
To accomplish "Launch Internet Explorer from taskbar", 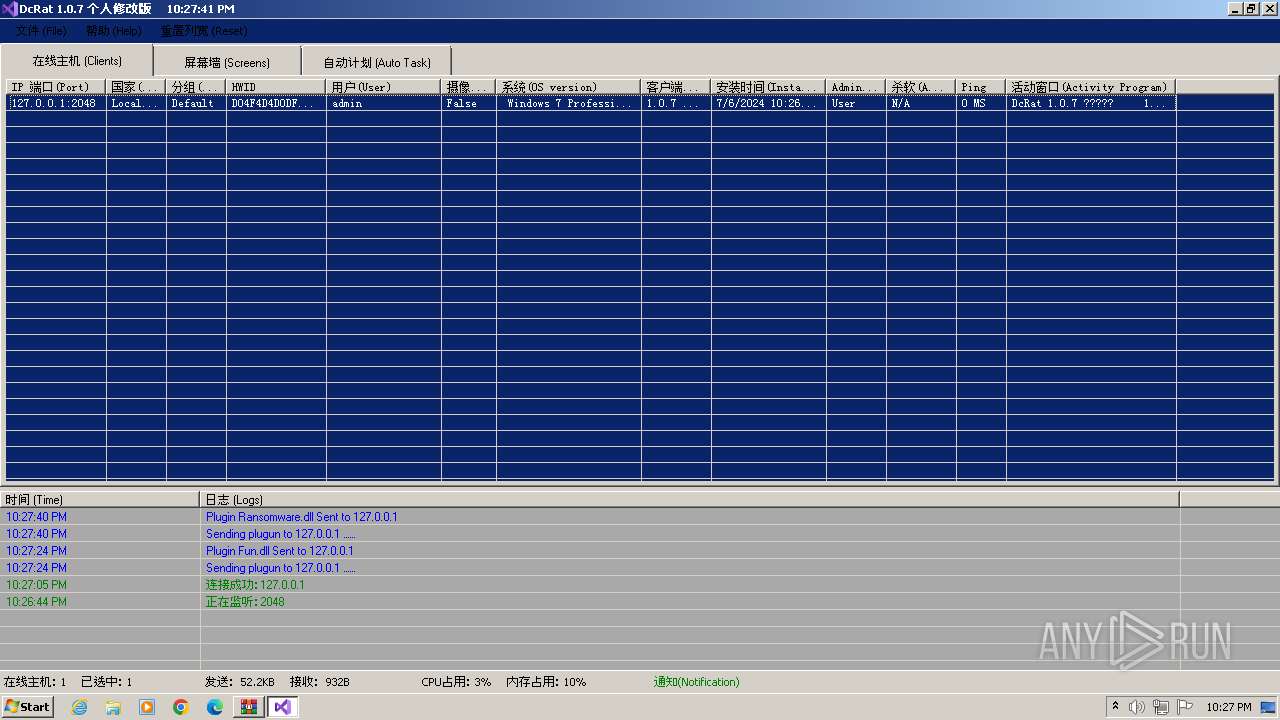I will (79, 707).
